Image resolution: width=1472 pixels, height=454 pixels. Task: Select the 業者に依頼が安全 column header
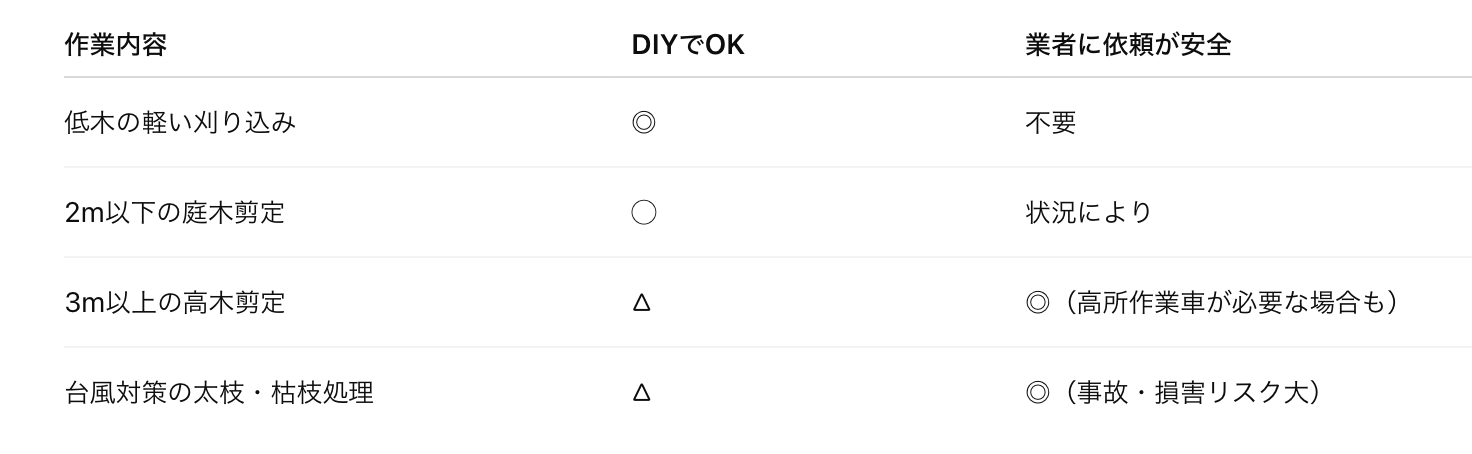pyautogui.click(x=1127, y=46)
